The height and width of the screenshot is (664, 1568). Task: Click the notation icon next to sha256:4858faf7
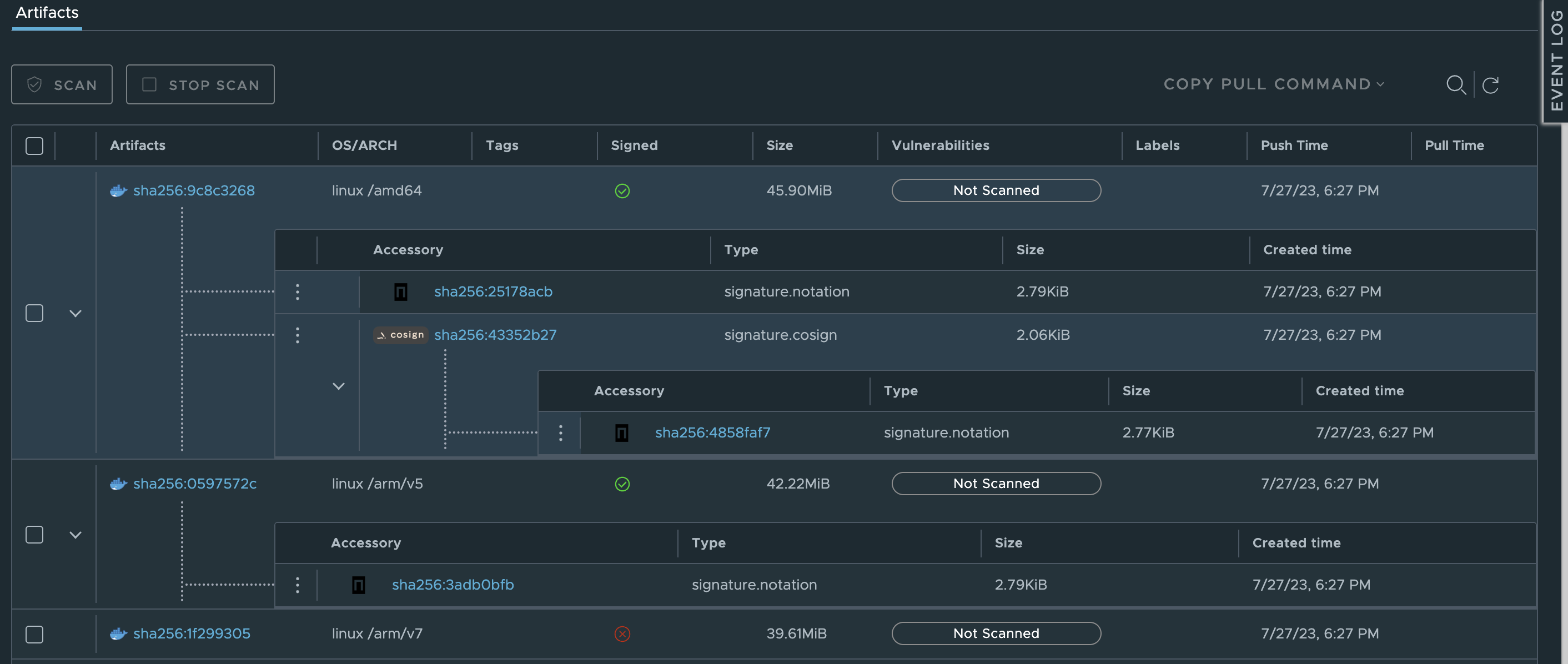pos(621,432)
